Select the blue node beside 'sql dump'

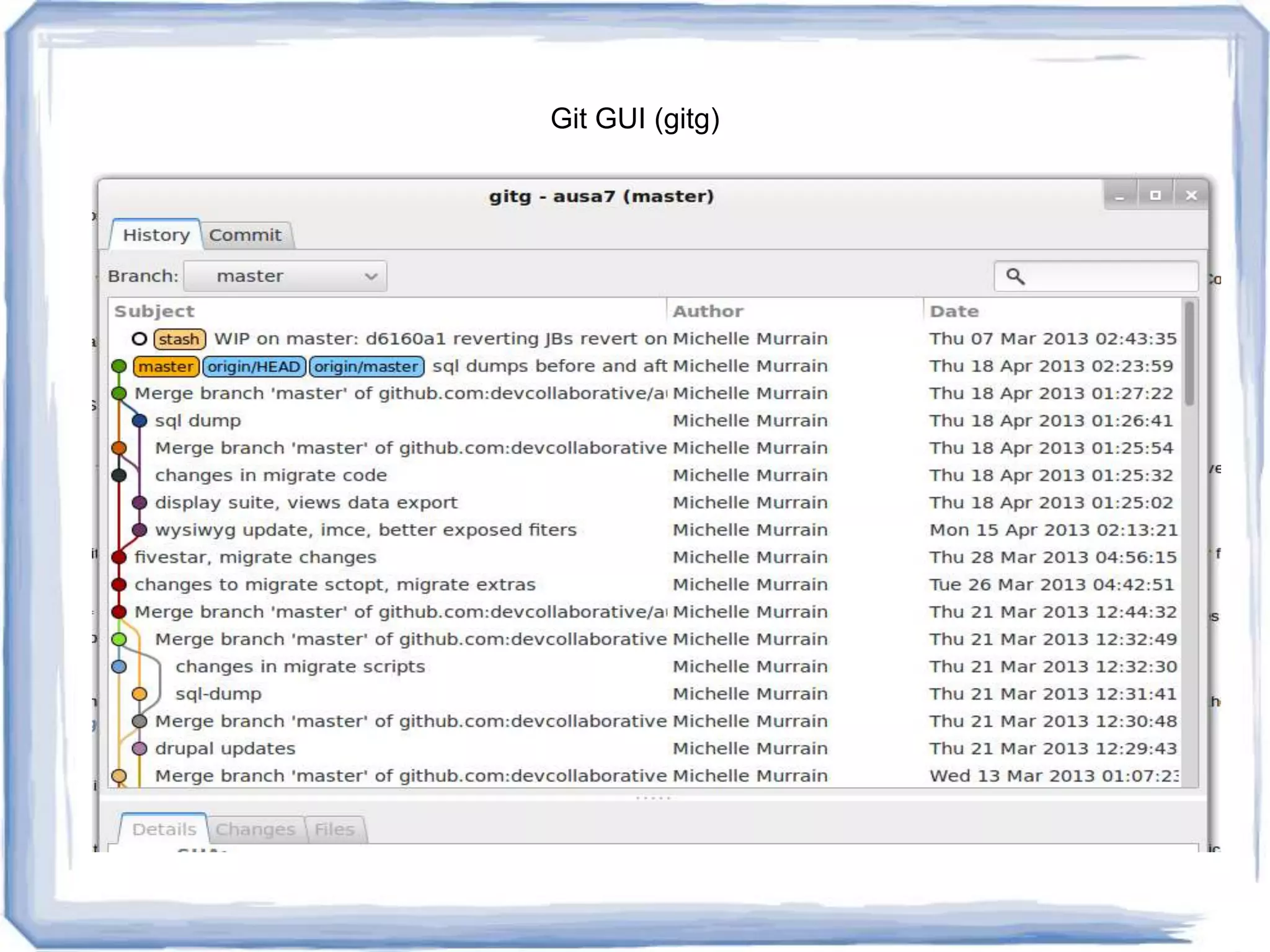[x=140, y=421]
